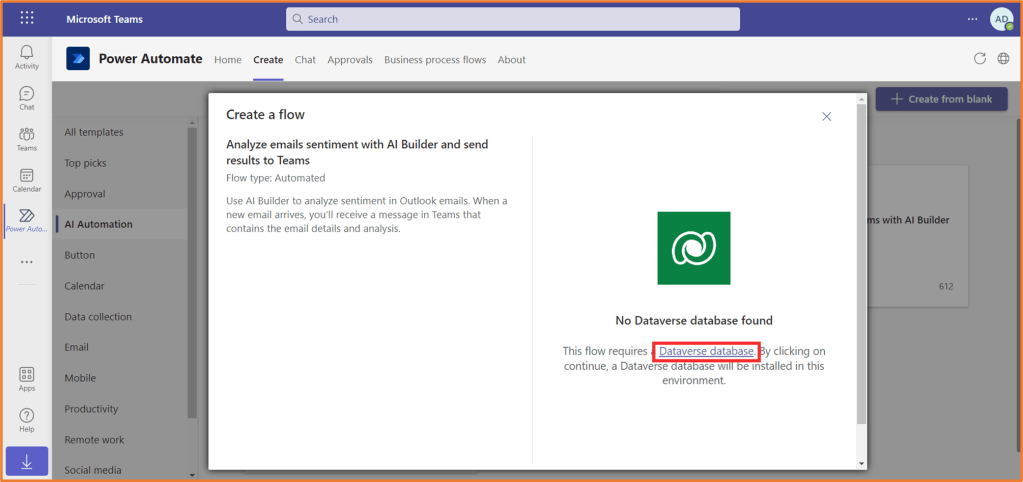This screenshot has width=1023, height=482.
Task: Open the Business process flows tab
Action: click(435, 60)
